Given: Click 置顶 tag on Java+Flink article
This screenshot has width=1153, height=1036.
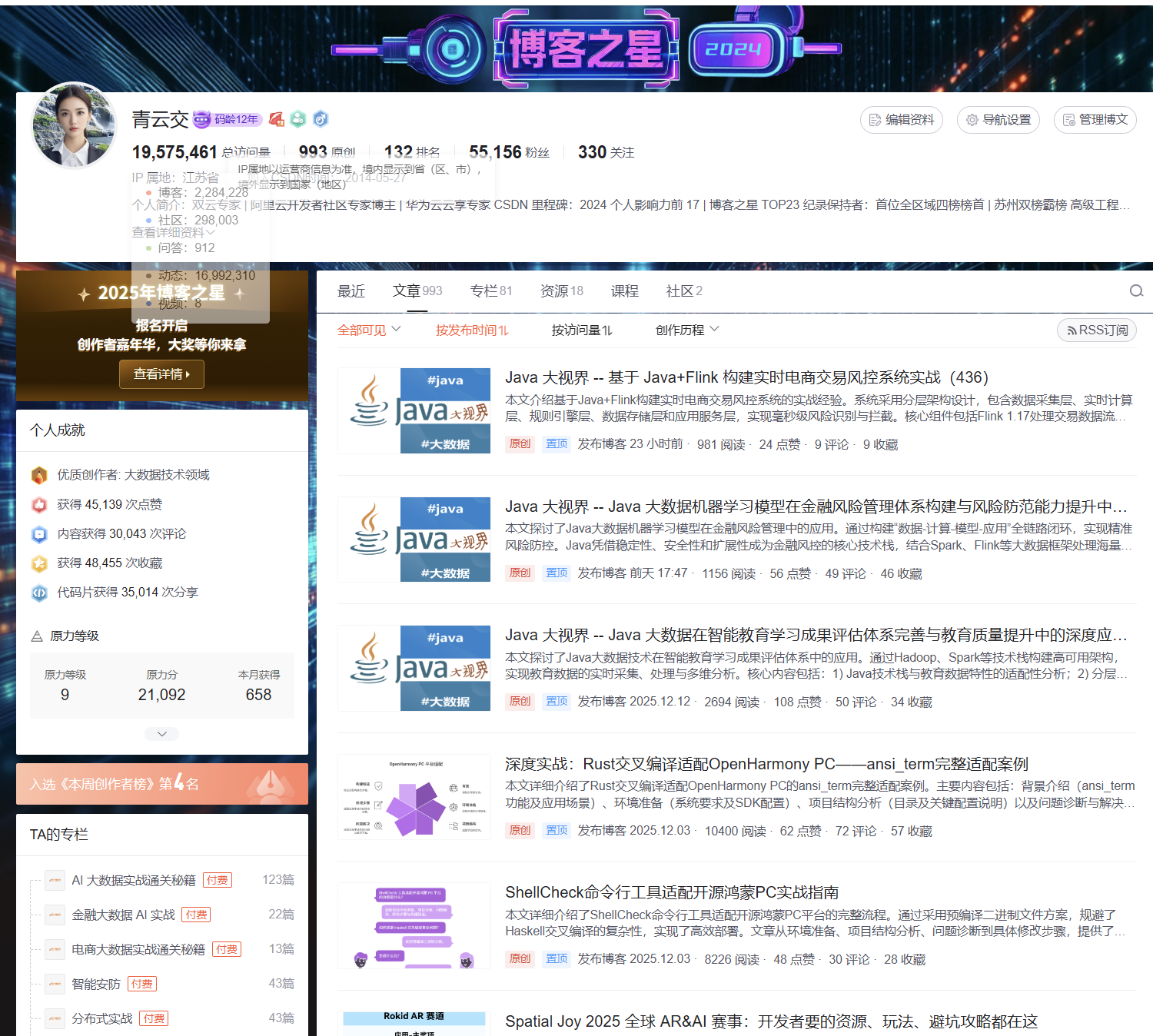Looking at the screenshot, I should [x=557, y=444].
